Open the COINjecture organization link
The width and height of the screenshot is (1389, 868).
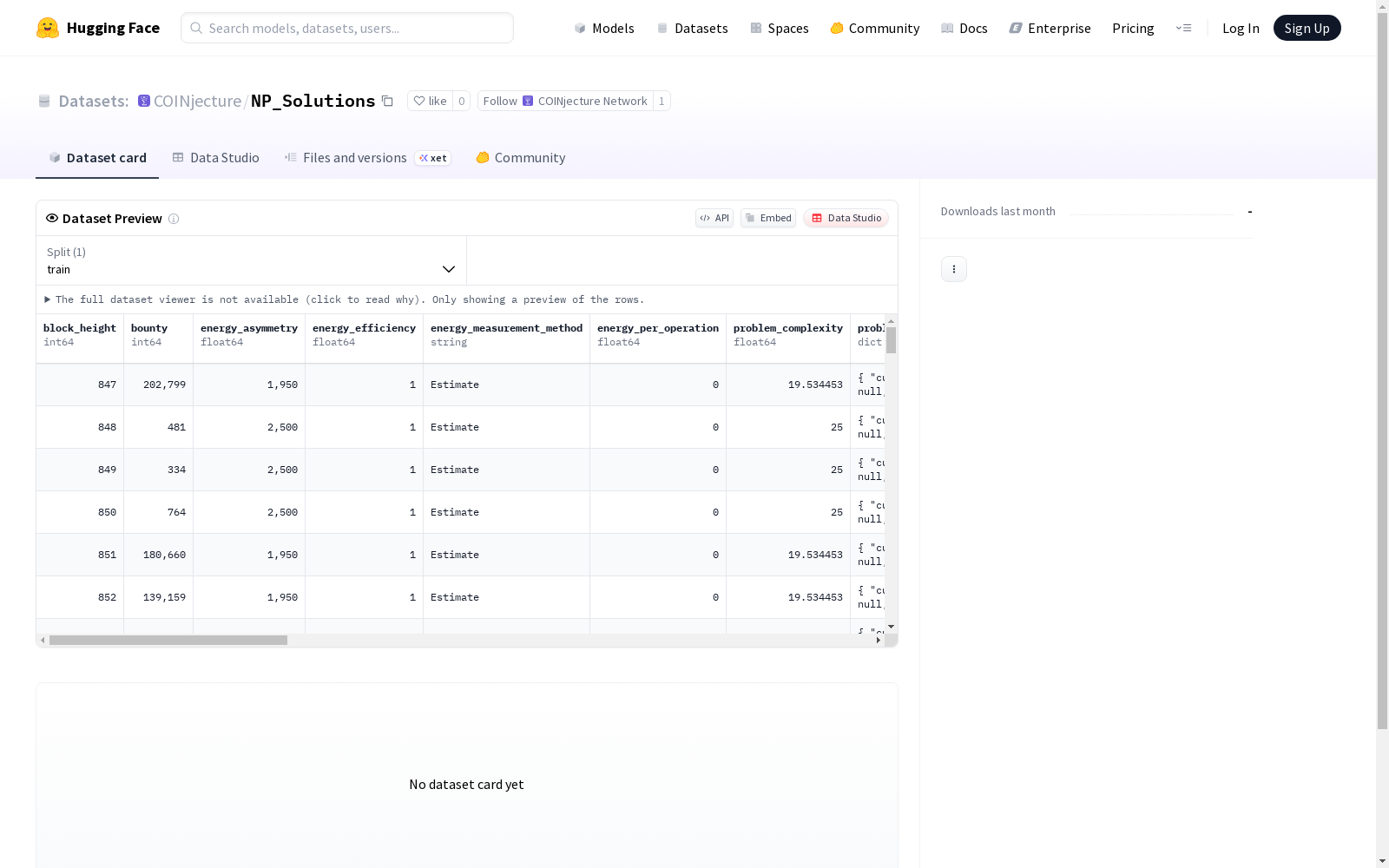point(197,102)
